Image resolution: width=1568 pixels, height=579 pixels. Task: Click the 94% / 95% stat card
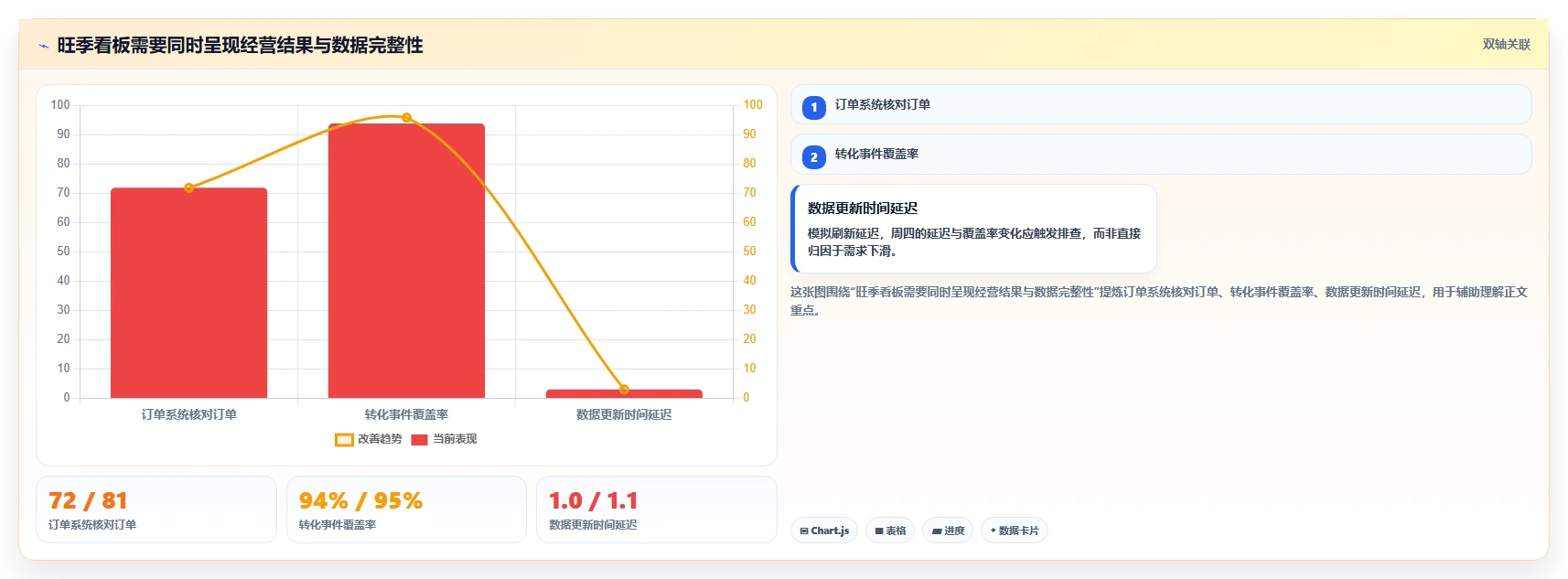coord(406,509)
